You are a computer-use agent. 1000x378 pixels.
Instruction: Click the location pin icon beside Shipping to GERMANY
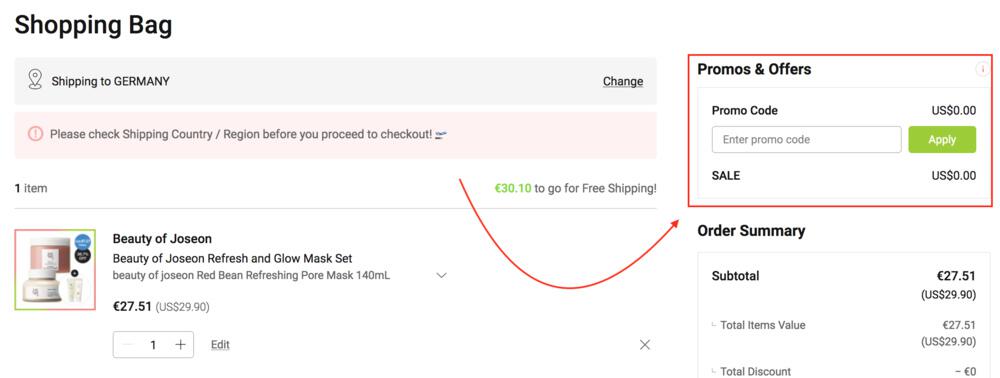click(x=35, y=80)
